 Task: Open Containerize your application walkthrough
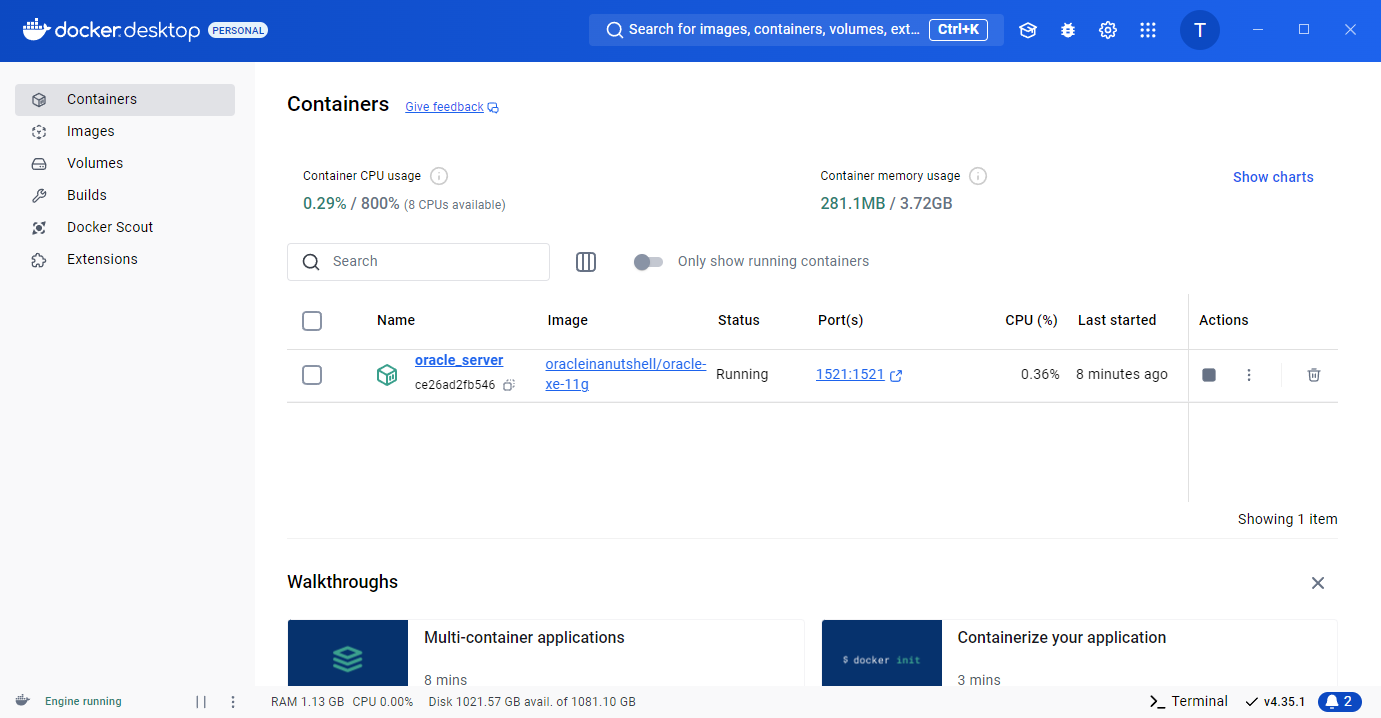1079,653
